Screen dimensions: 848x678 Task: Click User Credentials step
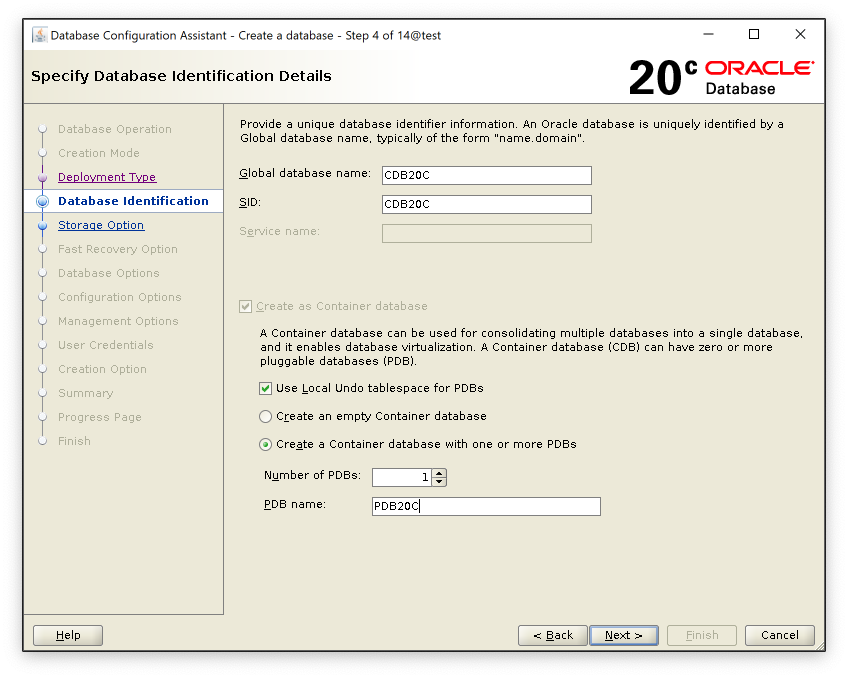(105, 345)
